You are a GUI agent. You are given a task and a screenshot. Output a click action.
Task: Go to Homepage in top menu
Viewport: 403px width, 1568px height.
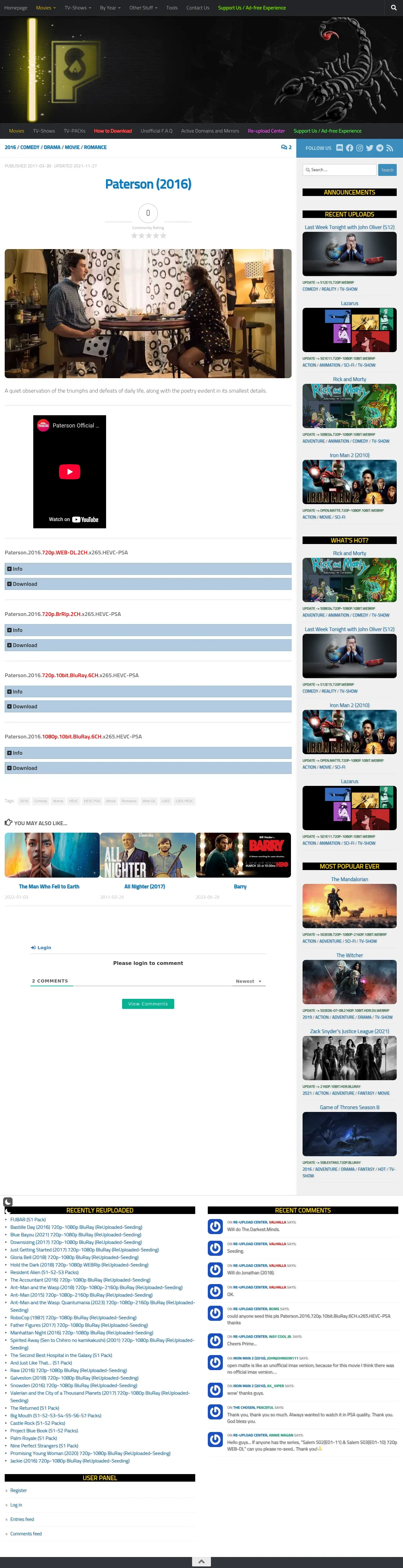[16, 8]
